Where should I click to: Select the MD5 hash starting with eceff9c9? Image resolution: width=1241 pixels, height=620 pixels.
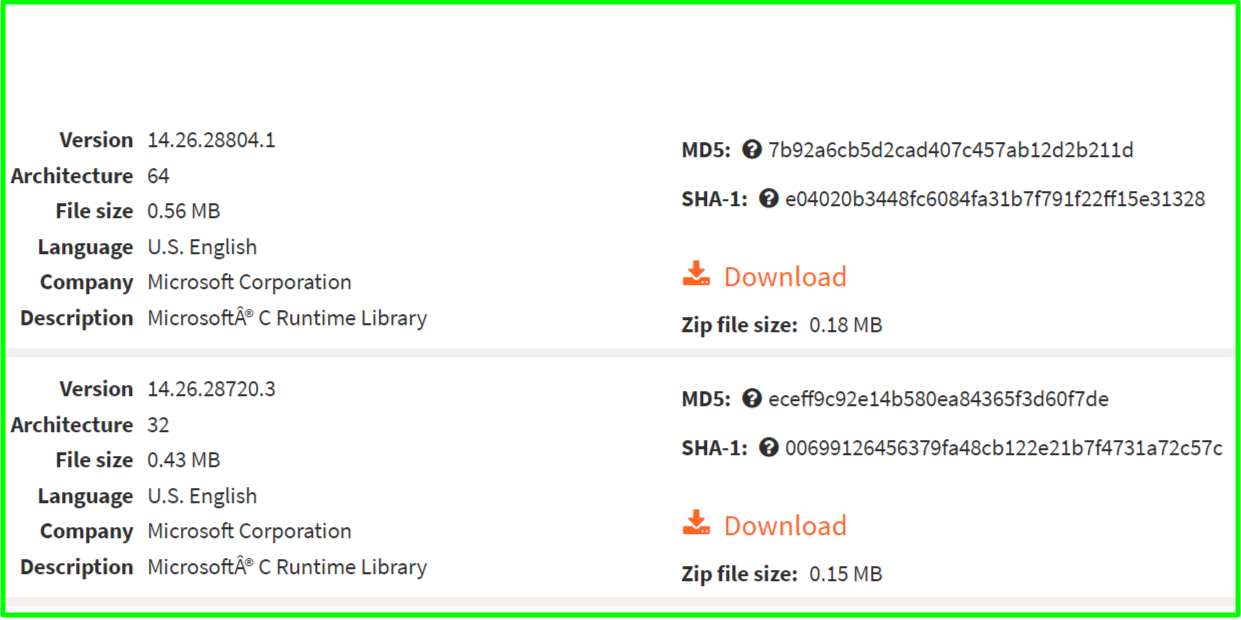click(938, 399)
